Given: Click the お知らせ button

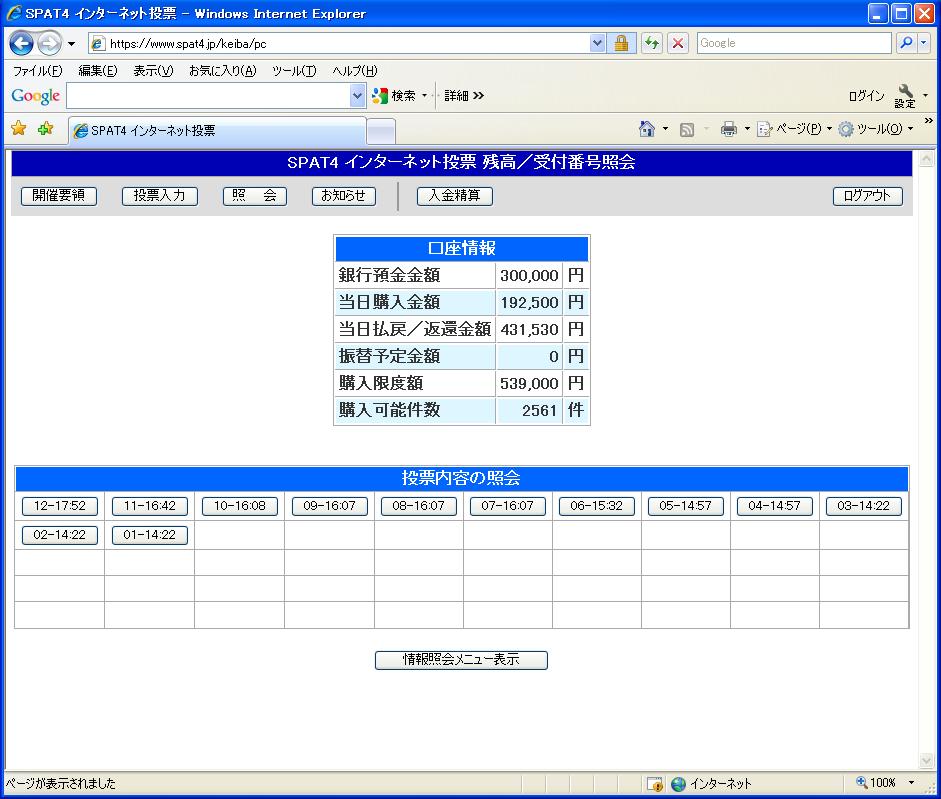Looking at the screenshot, I should pyautogui.click(x=344, y=196).
